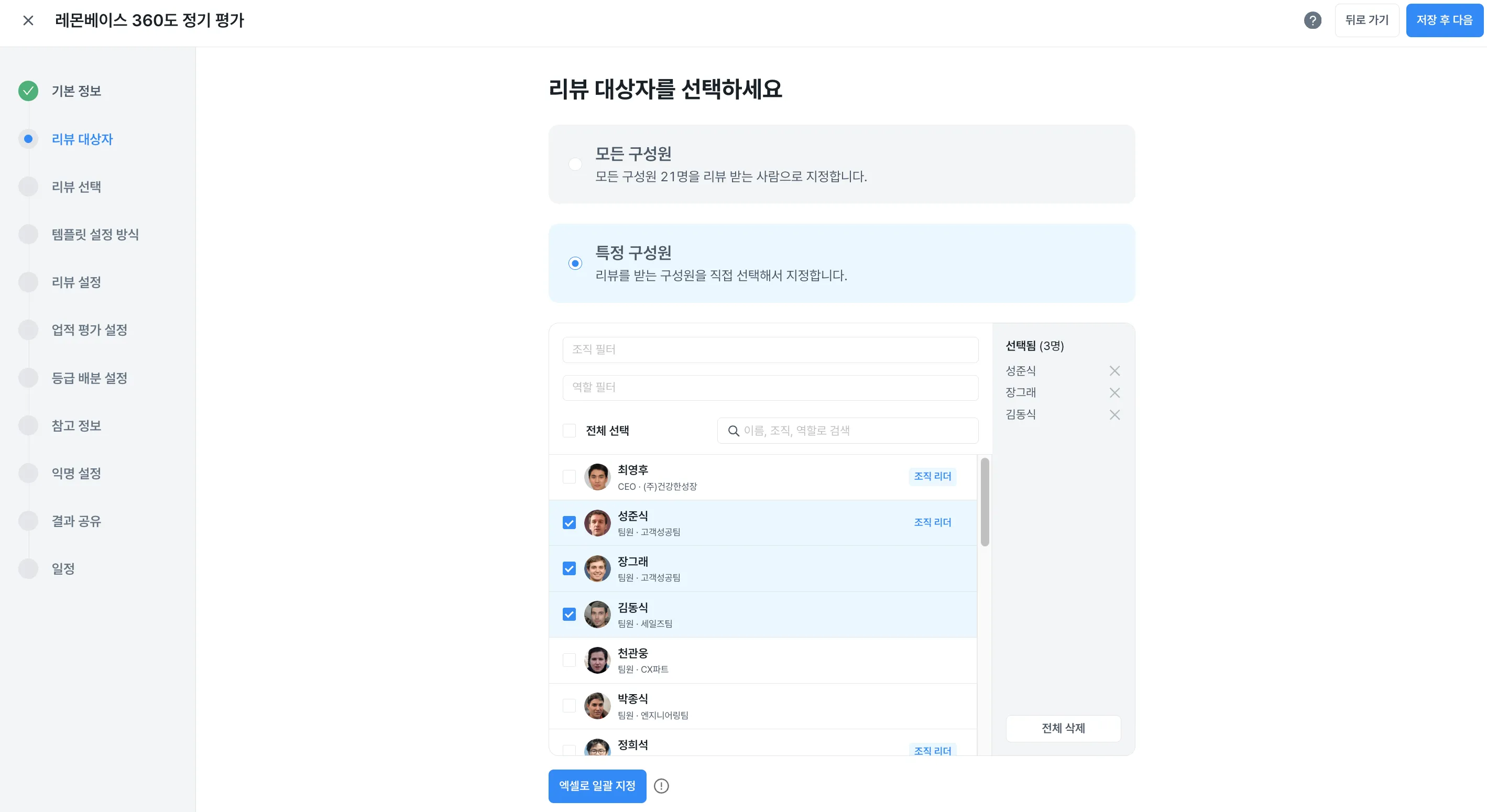
Task: Click the 조직 리더 tag on 성준식
Action: 932,522
